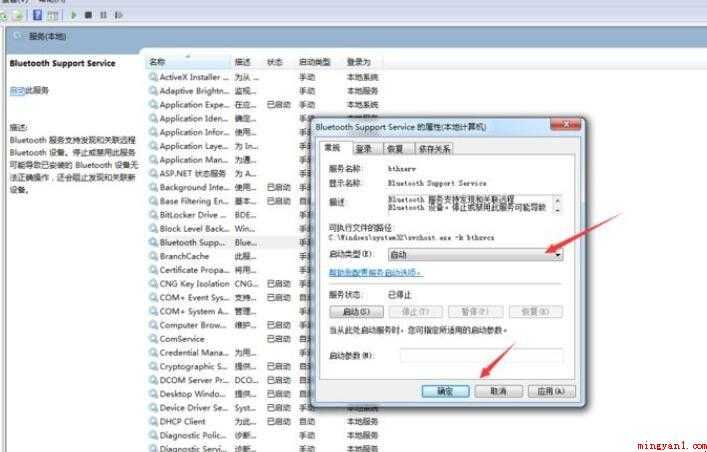Click the gear icon of Cryptographic S... row
707x452 pixels.
point(153,366)
